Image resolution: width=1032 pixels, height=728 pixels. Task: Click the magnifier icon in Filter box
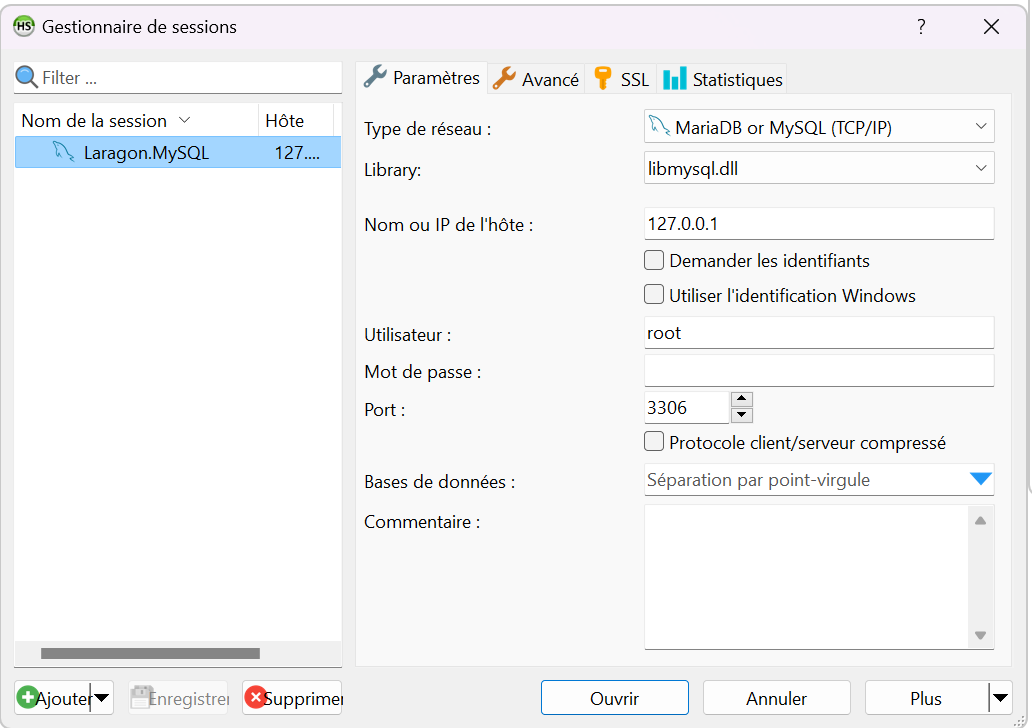27,77
